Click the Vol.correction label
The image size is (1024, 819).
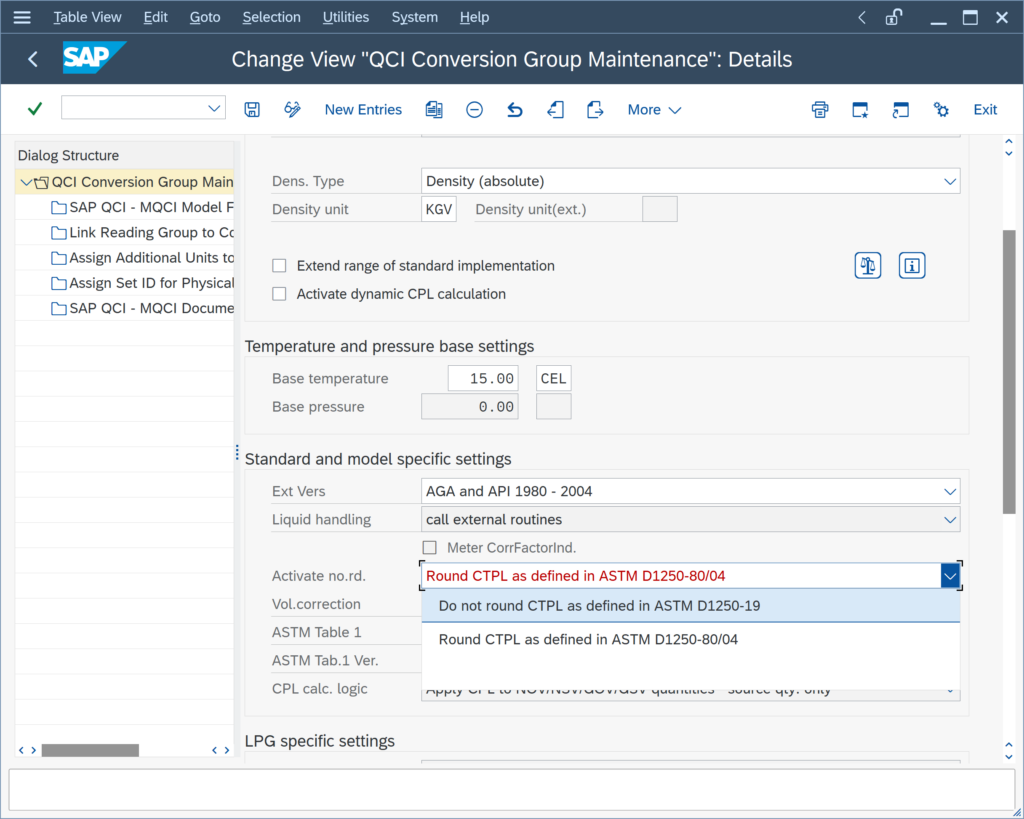316,604
